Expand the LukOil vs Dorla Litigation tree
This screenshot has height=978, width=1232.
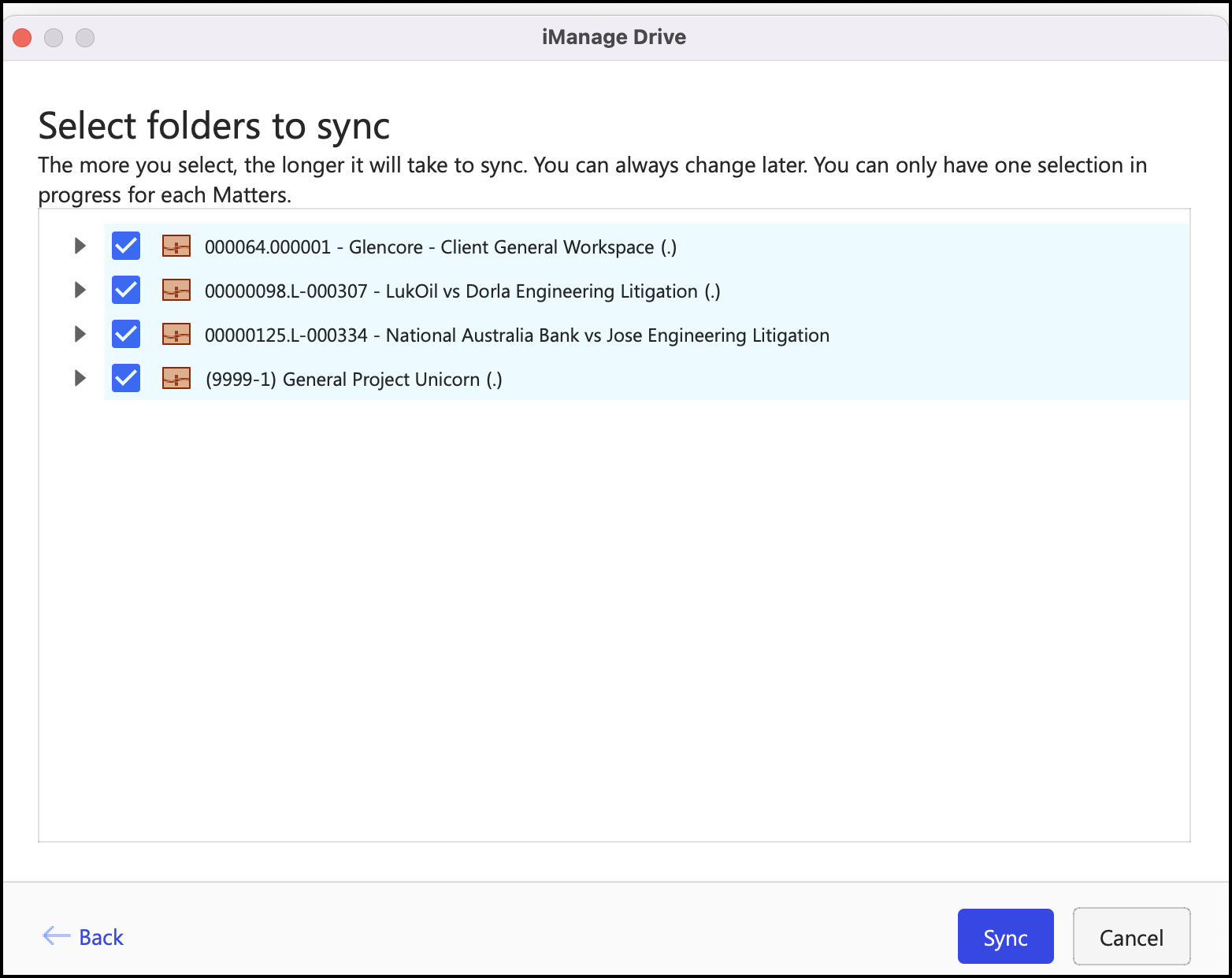pyautogui.click(x=80, y=291)
